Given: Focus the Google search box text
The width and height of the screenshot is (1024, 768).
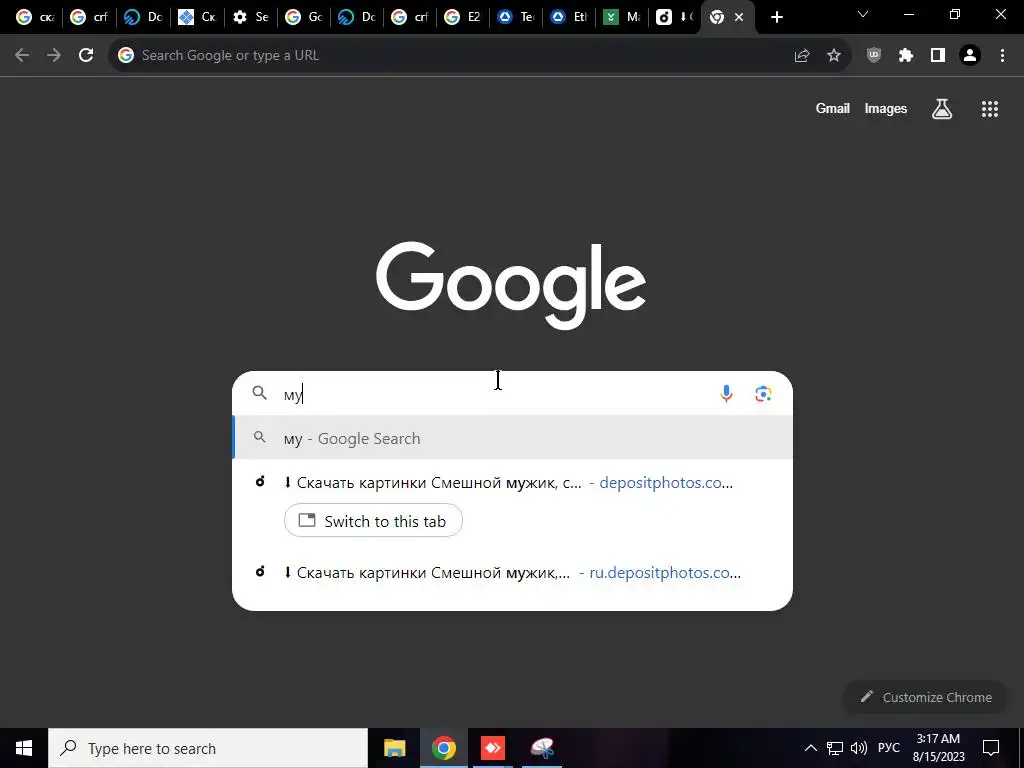Looking at the screenshot, I should 496,394.
